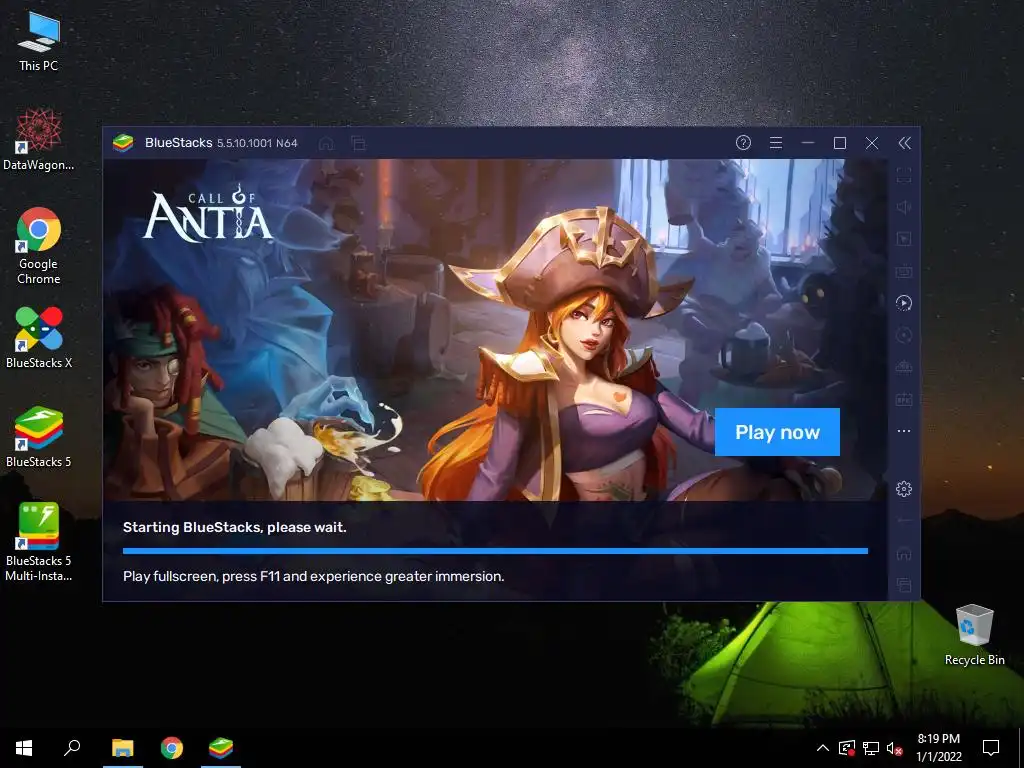This screenshot has width=1024, height=768.
Task: Click the cursor lock icon in BlueStacks sidebar
Action: 904,239
